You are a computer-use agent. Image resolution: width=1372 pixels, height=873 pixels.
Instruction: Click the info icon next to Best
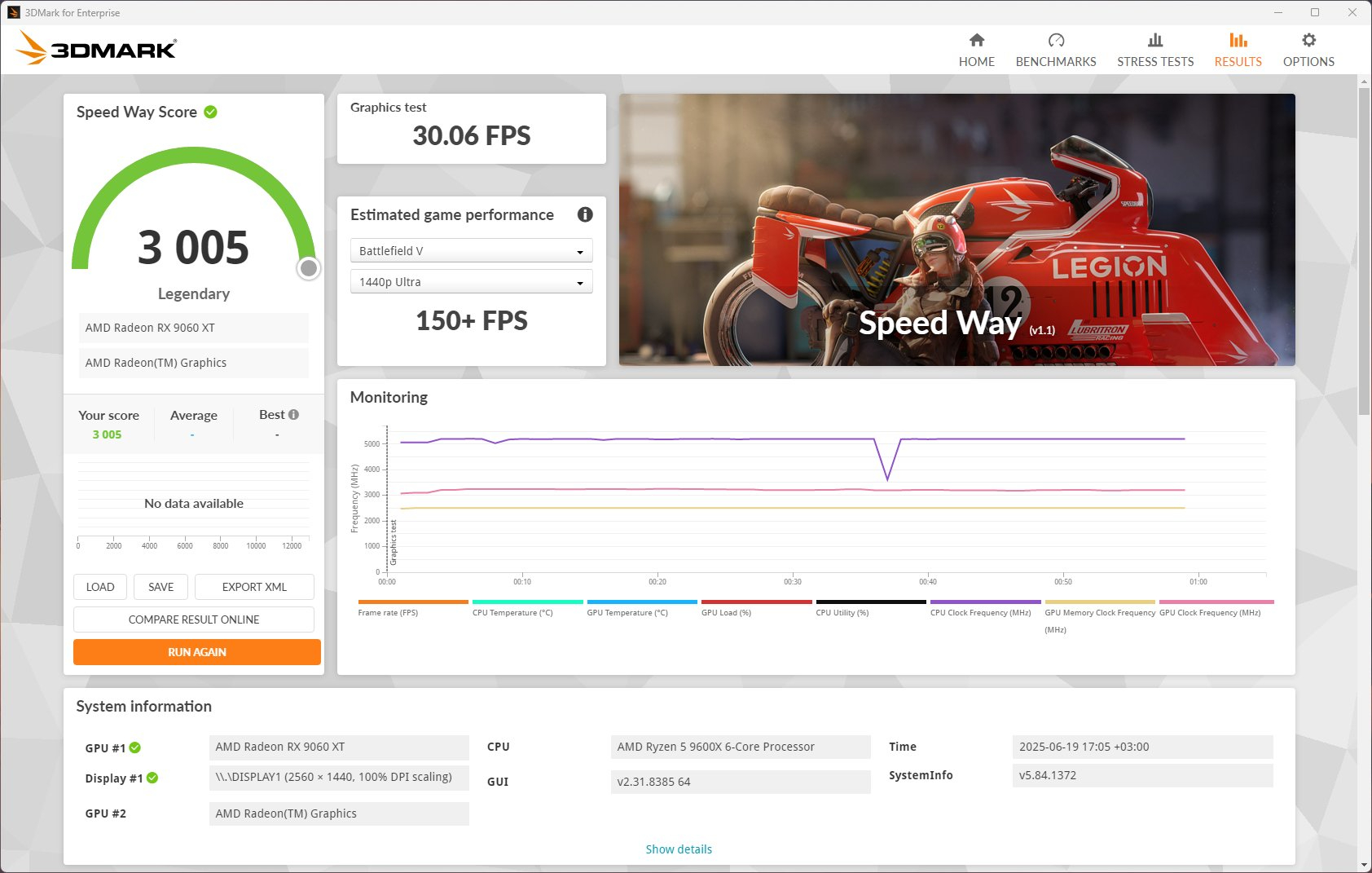tap(293, 414)
